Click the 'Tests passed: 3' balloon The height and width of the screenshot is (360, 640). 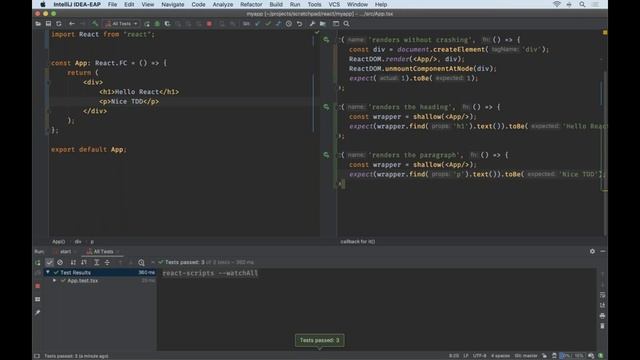(x=320, y=340)
